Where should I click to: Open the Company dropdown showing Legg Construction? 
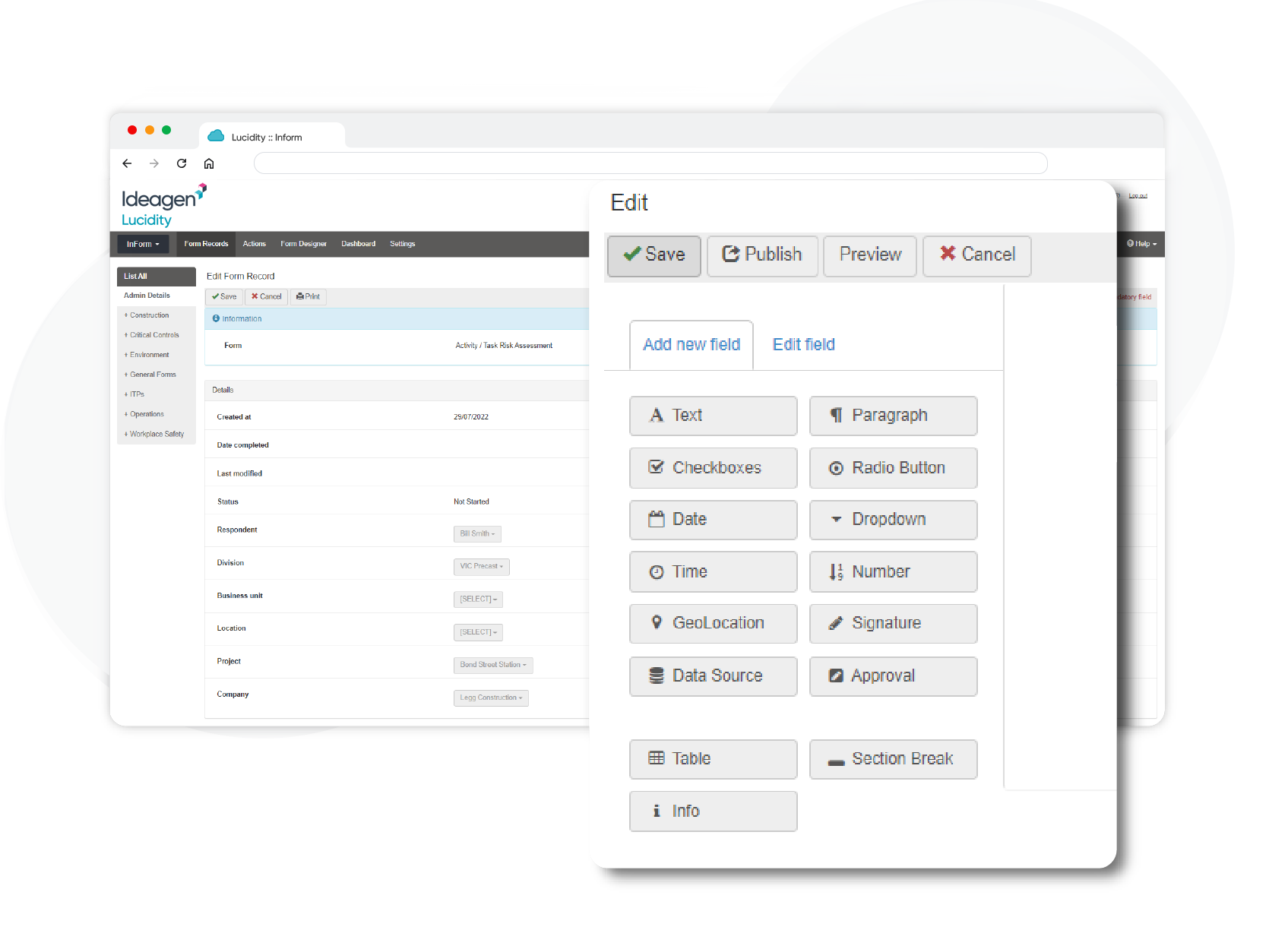pos(491,698)
